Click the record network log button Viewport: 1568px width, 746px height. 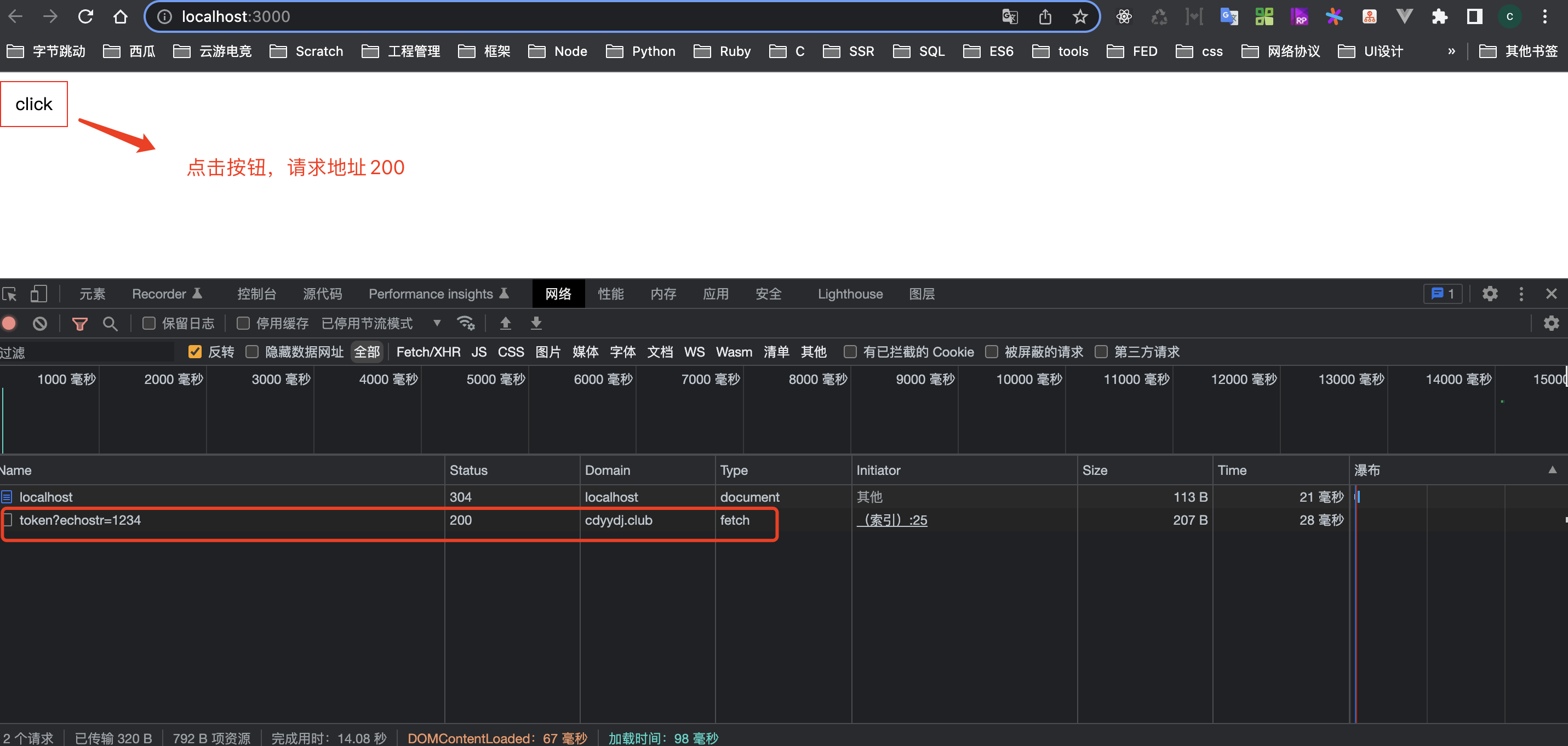[9, 323]
